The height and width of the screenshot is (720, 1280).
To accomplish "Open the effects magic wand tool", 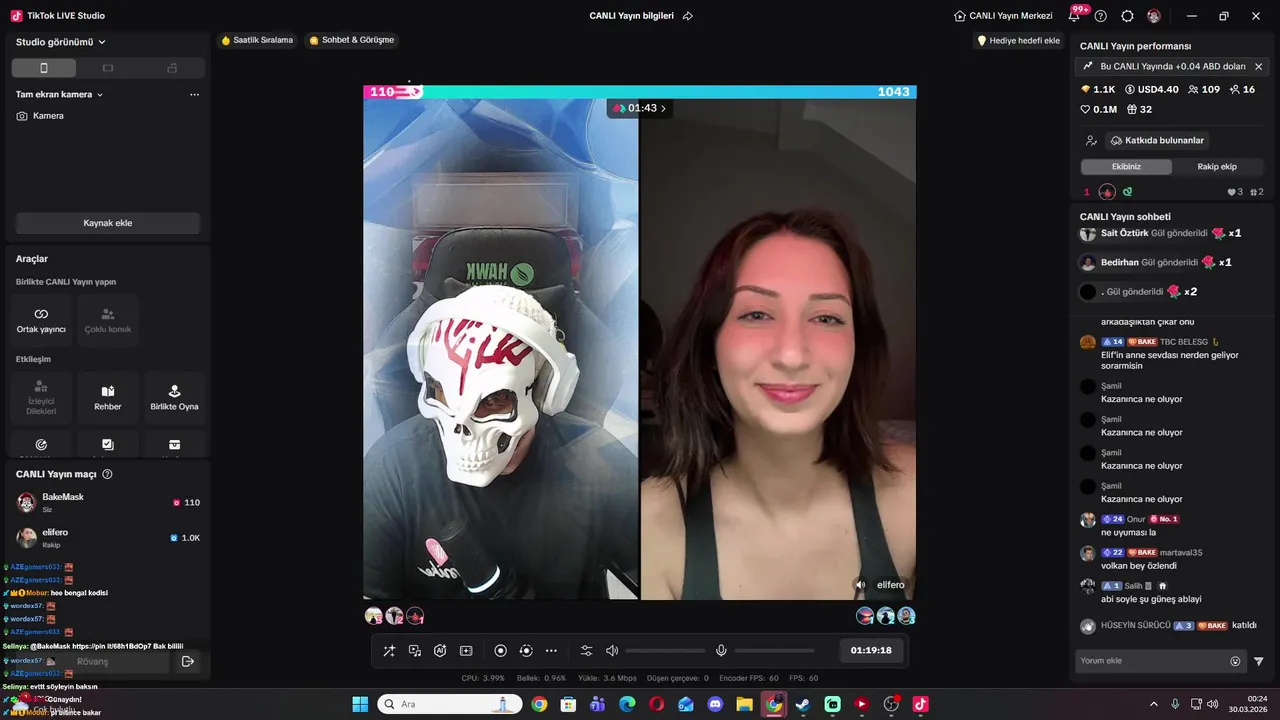I will tap(389, 651).
